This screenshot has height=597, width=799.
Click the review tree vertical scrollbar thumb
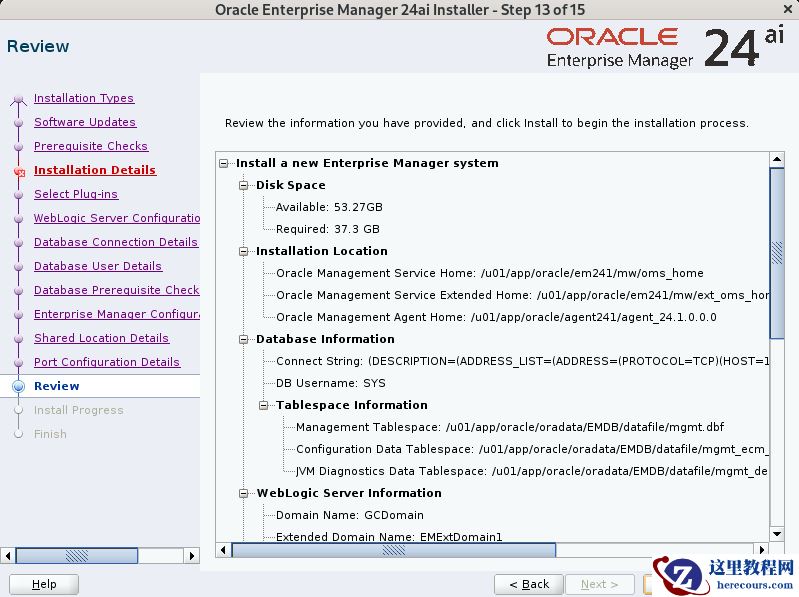point(777,253)
